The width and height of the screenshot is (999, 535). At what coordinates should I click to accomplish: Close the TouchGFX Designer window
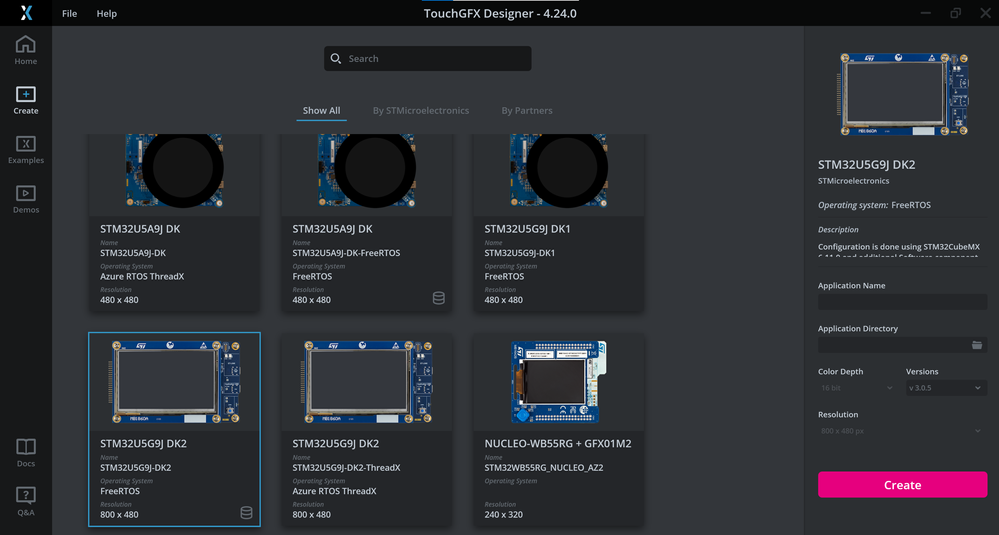(985, 13)
